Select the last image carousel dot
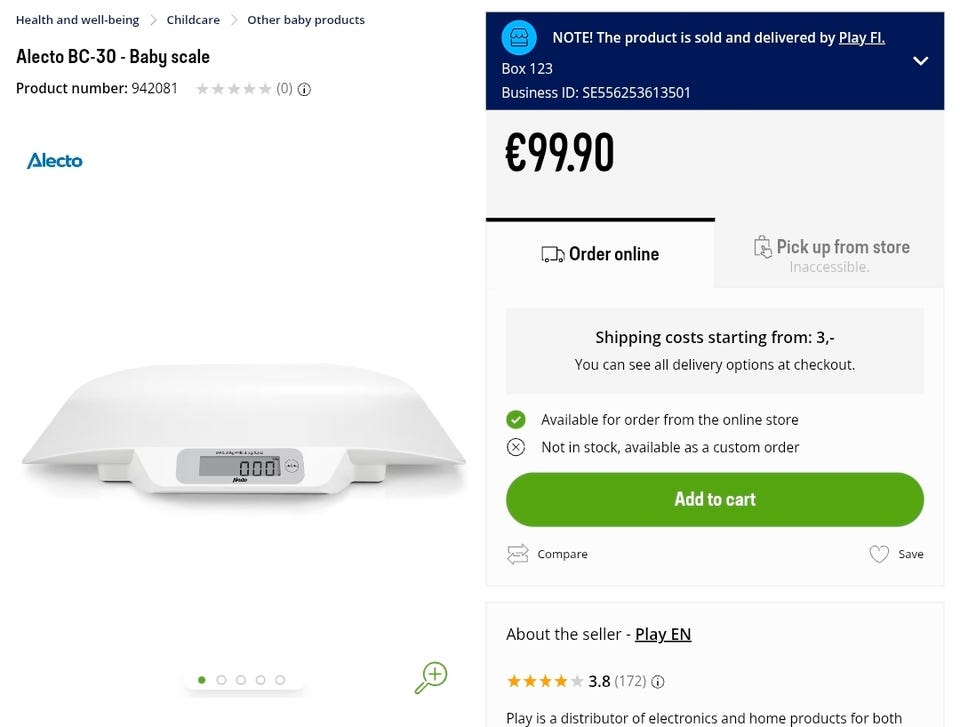The image size is (960, 727). 280,680
